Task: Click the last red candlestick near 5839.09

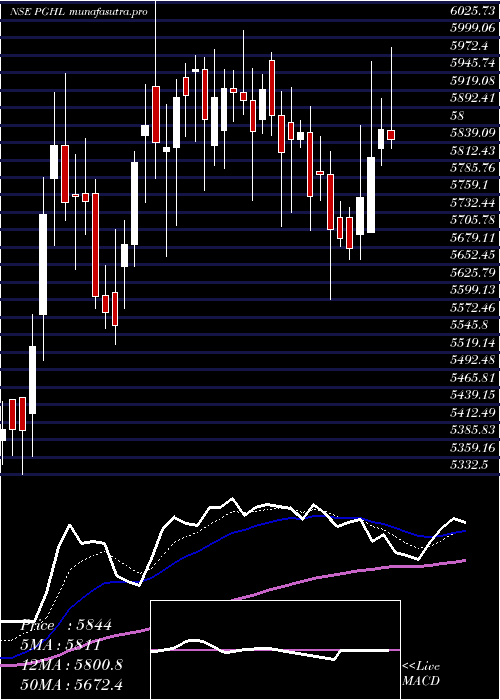Action: [391, 135]
